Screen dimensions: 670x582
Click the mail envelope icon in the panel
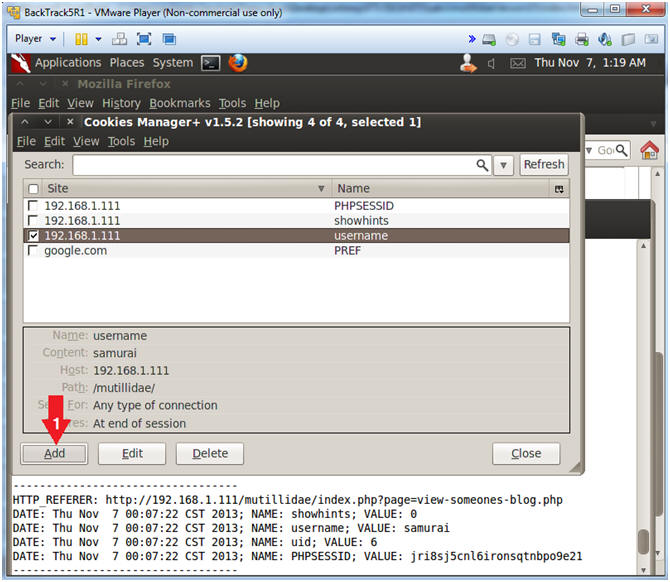[x=518, y=64]
